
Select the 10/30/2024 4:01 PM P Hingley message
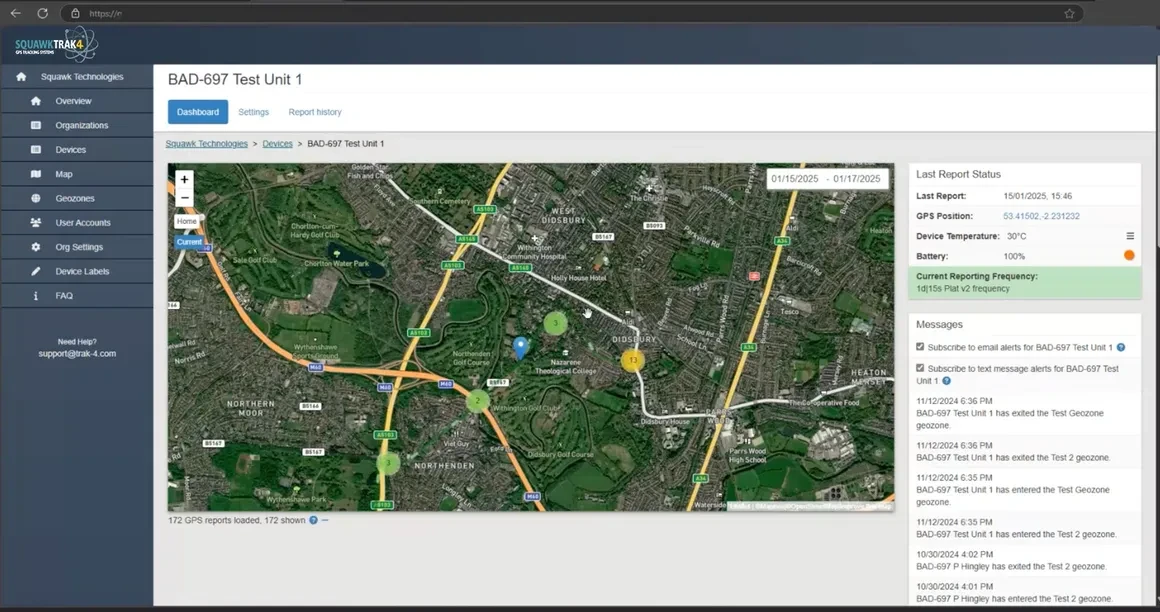click(x=1025, y=592)
